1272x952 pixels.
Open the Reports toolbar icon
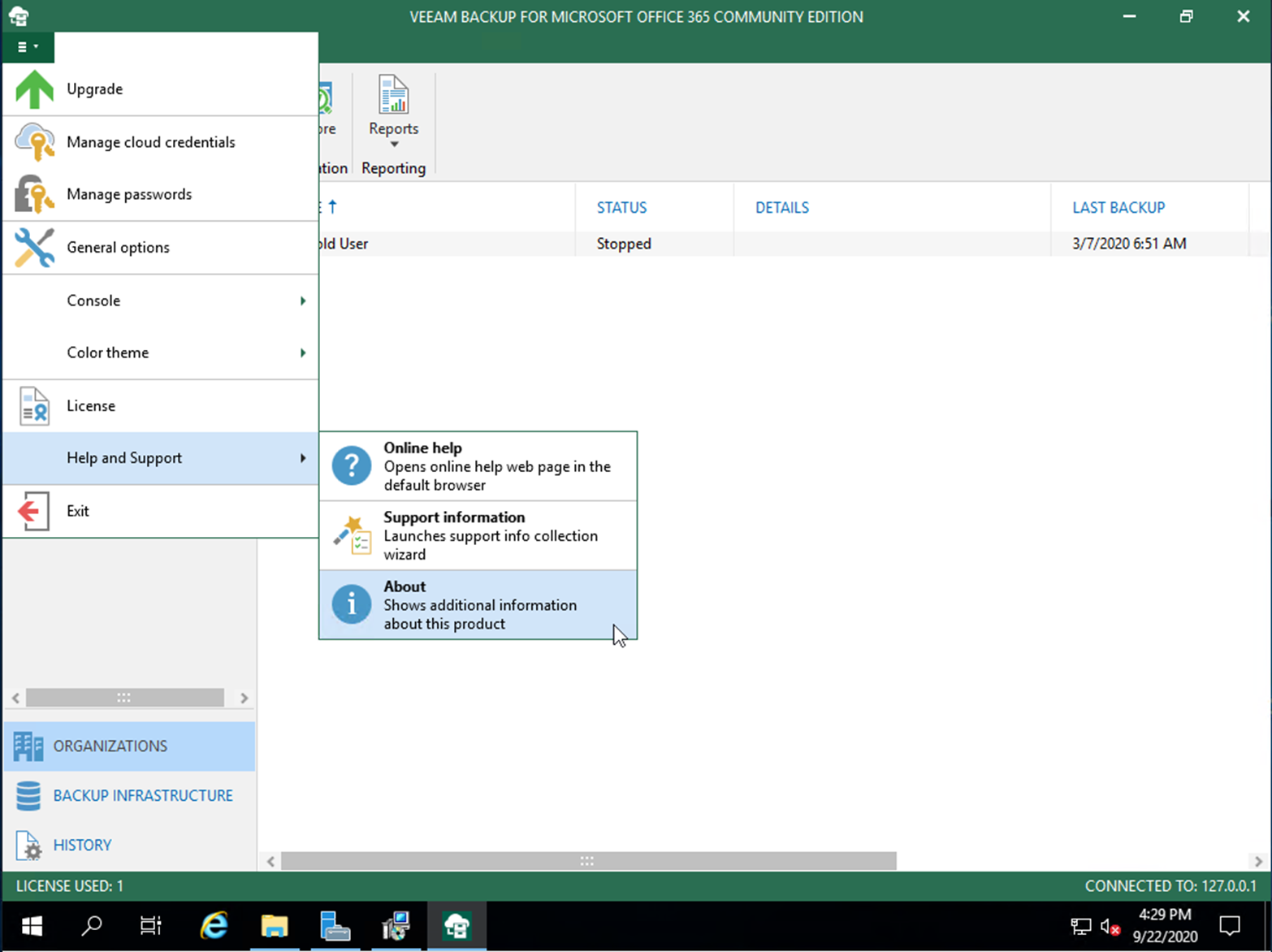[394, 95]
